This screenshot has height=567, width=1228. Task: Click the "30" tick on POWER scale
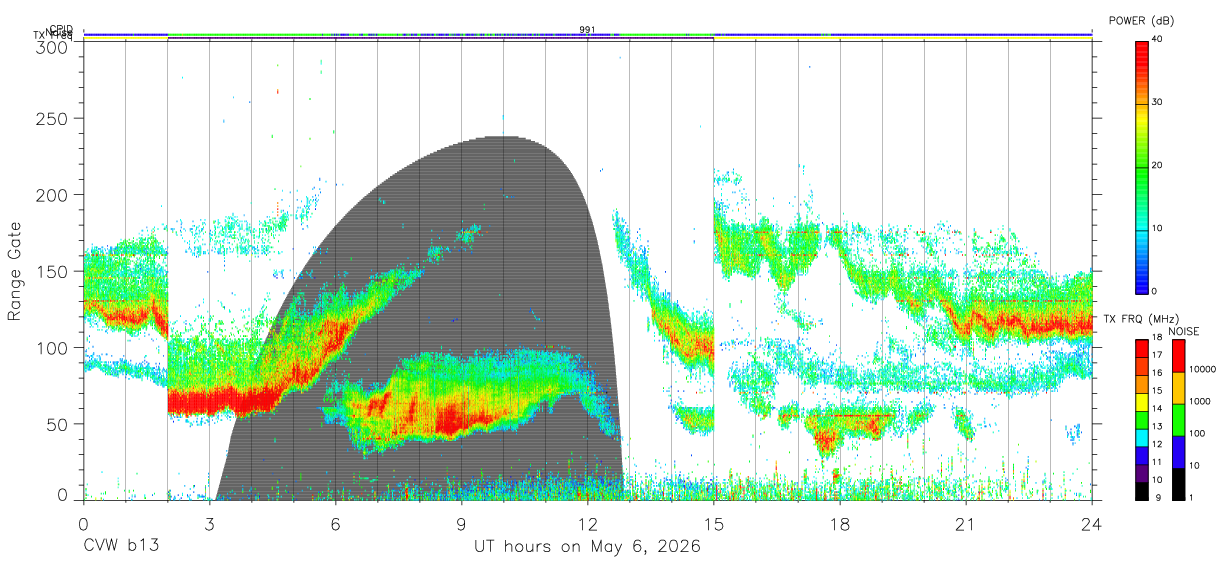pos(1158,102)
